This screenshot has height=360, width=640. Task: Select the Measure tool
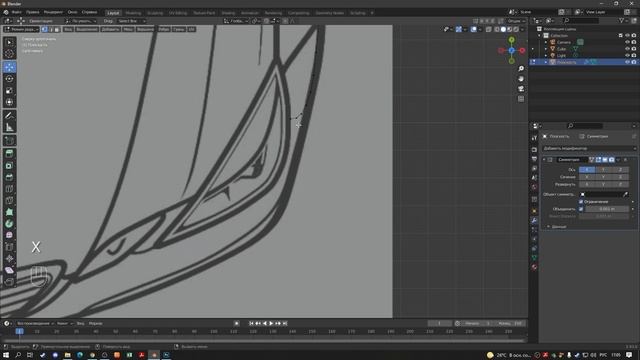click(9, 128)
